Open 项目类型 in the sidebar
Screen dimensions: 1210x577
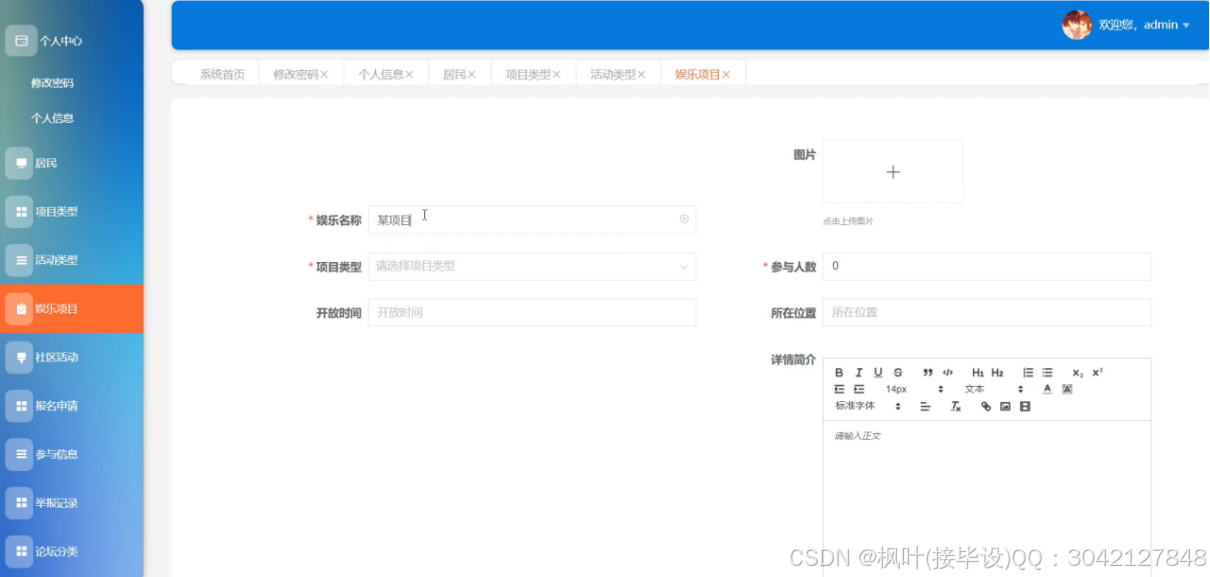71,211
